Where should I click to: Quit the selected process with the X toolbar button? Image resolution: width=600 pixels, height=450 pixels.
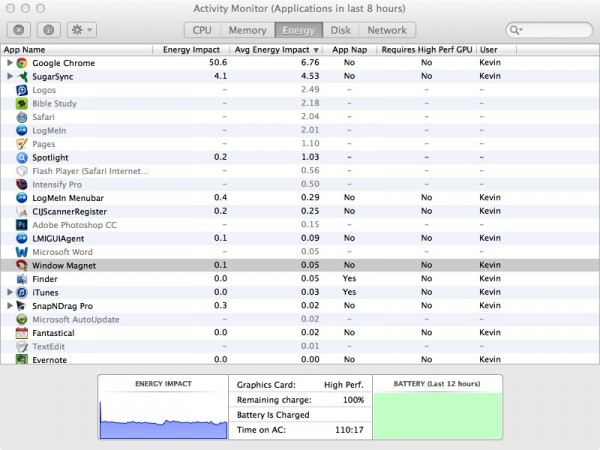[x=19, y=30]
